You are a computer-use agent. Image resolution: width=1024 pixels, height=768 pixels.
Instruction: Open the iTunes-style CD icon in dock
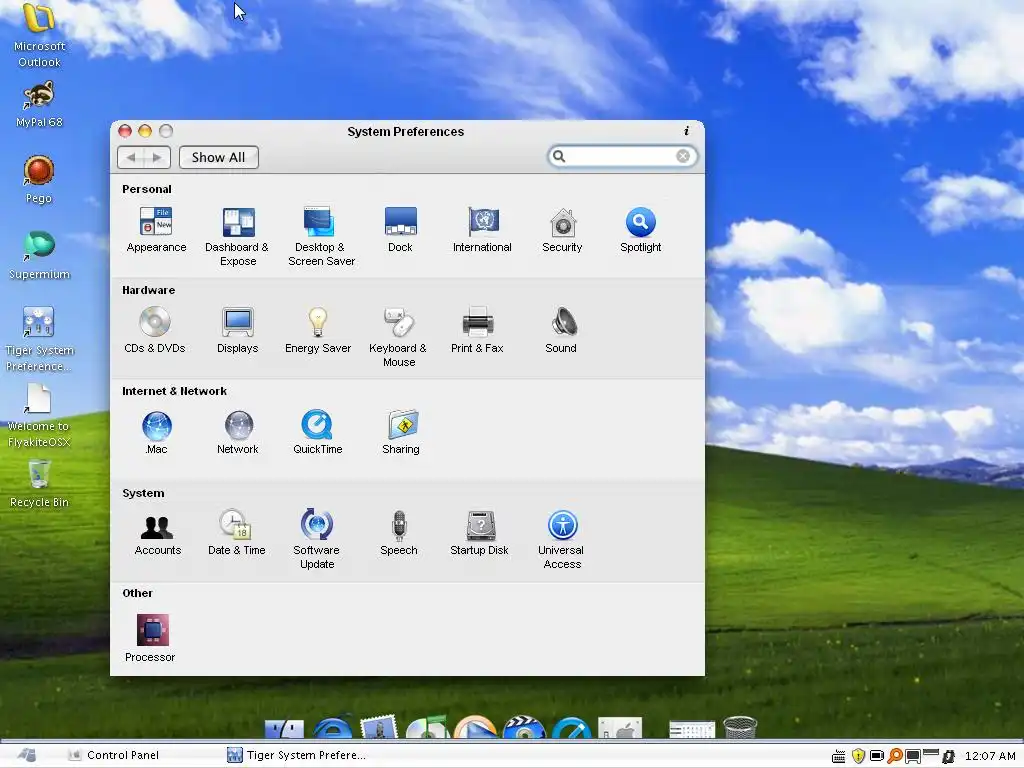click(427, 728)
